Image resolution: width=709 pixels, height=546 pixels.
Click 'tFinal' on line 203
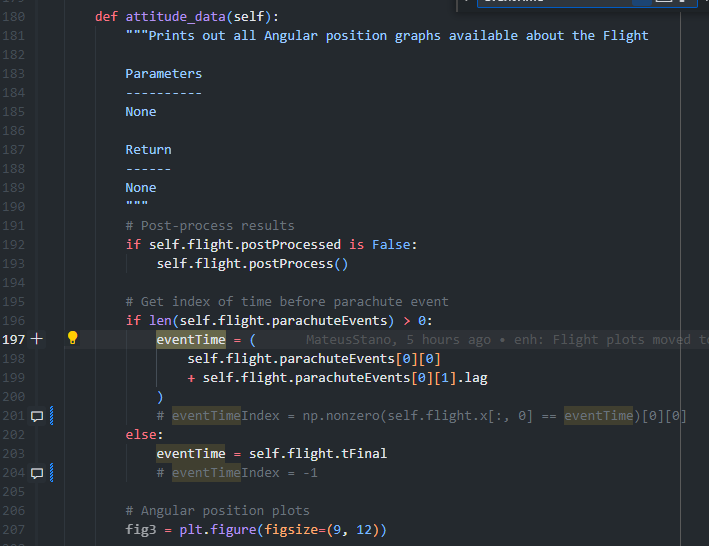tap(364, 453)
